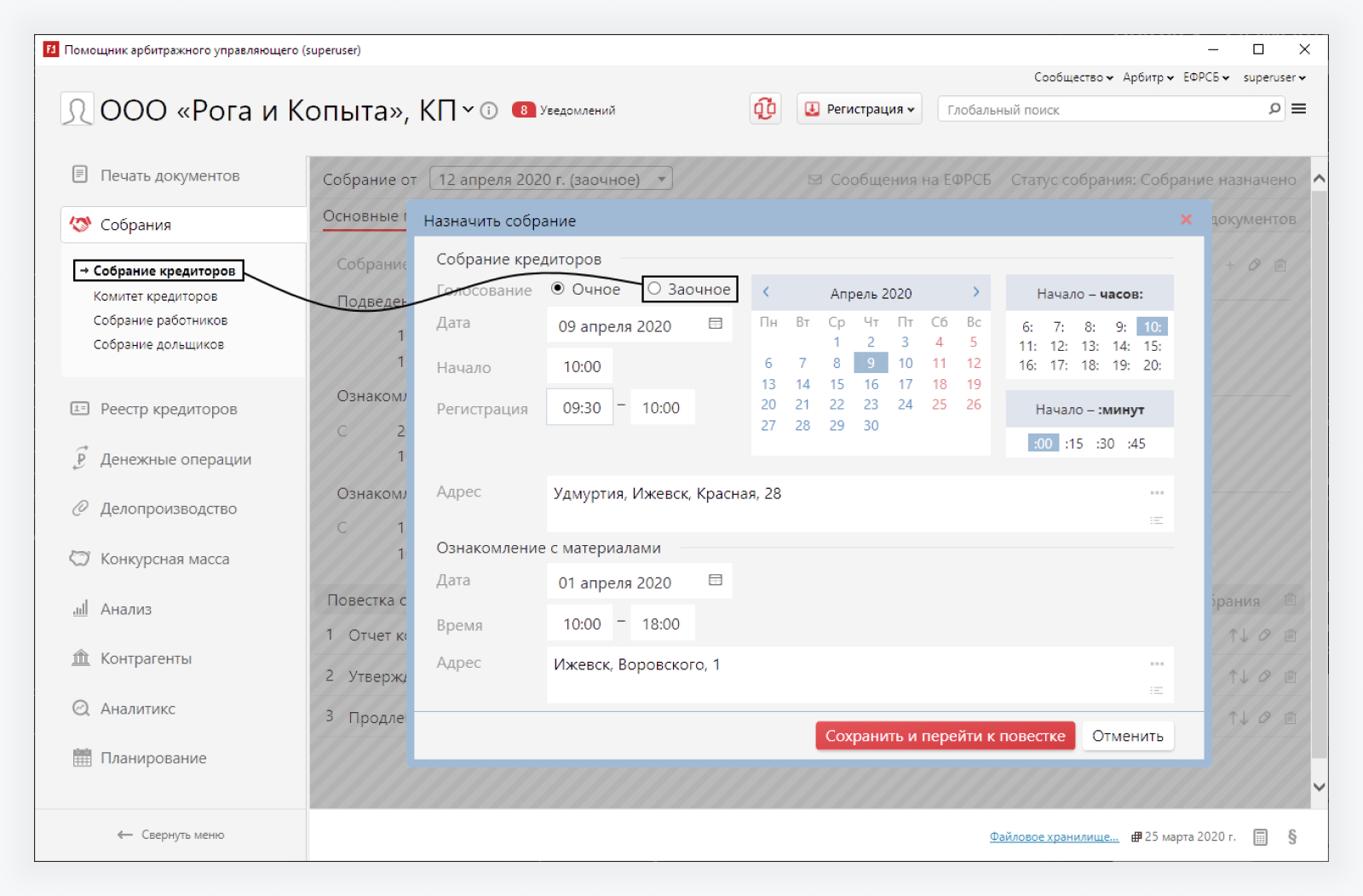Click the info icon beside company name
1363x896 pixels.
pos(489,111)
